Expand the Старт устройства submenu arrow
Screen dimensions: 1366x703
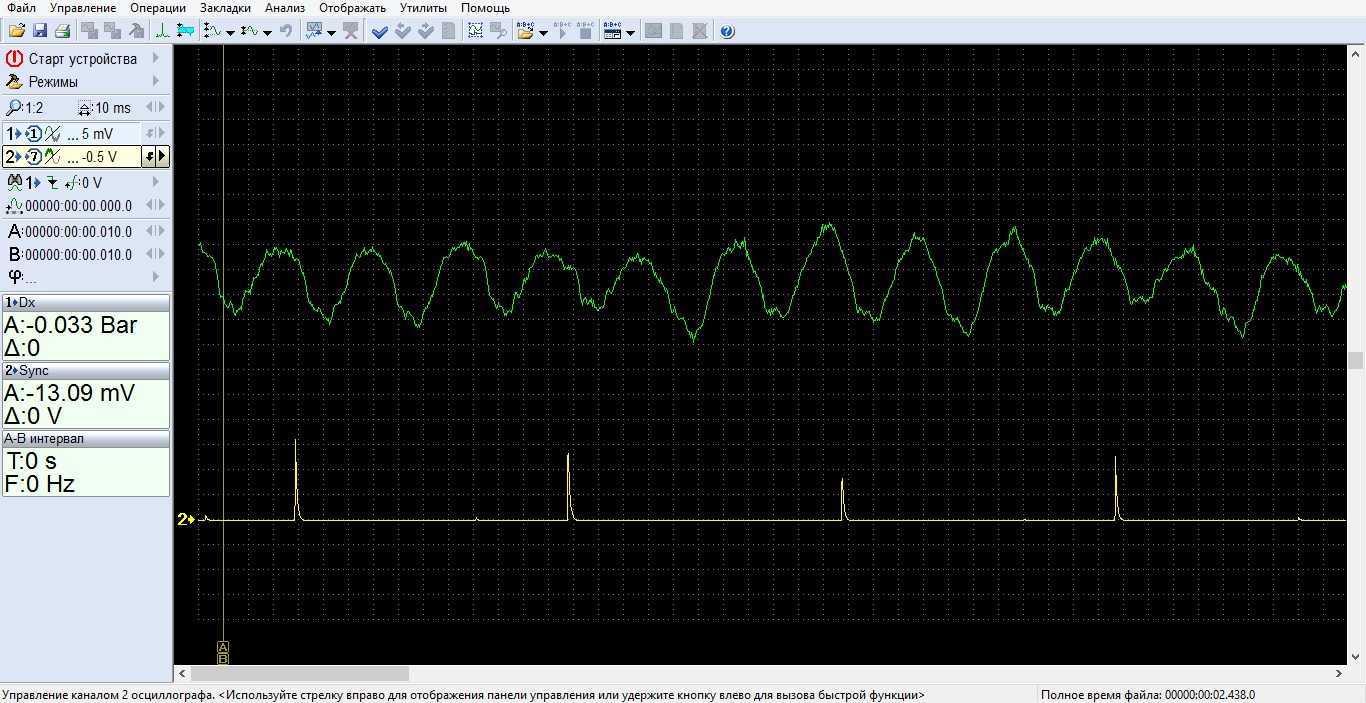(156, 59)
